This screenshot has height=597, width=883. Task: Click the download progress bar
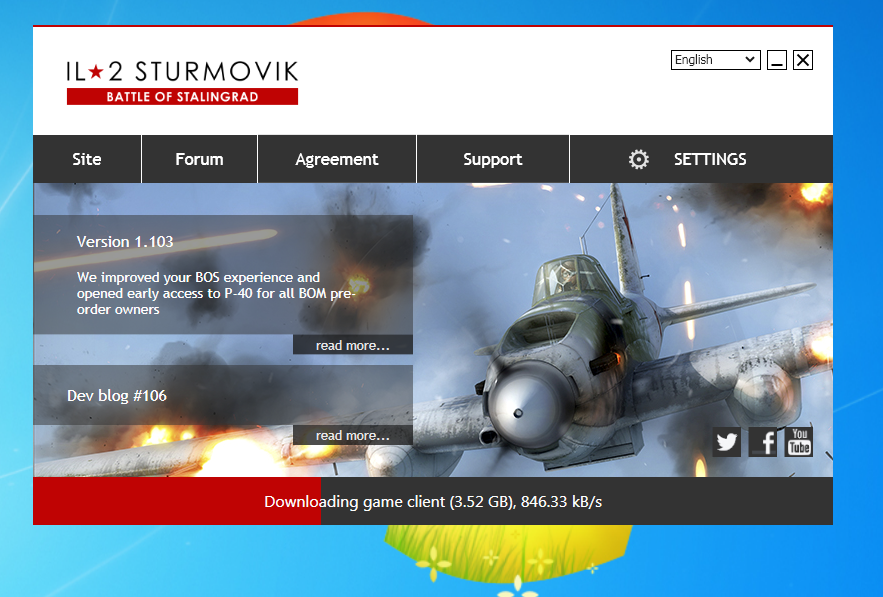tap(433, 501)
